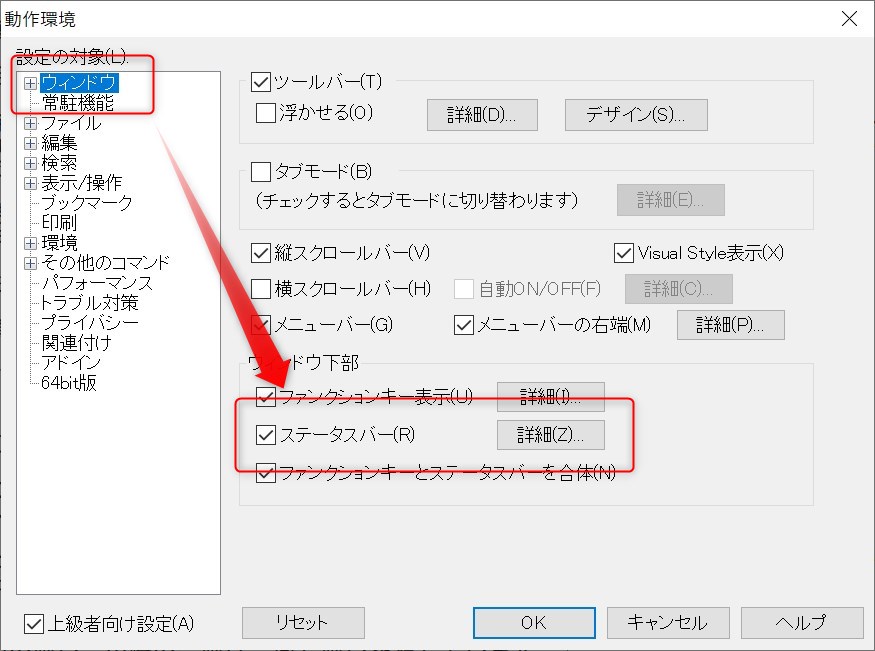Expand the 表示/操作 tree node
Image resolution: width=875 pixels, height=651 pixels.
[30, 183]
